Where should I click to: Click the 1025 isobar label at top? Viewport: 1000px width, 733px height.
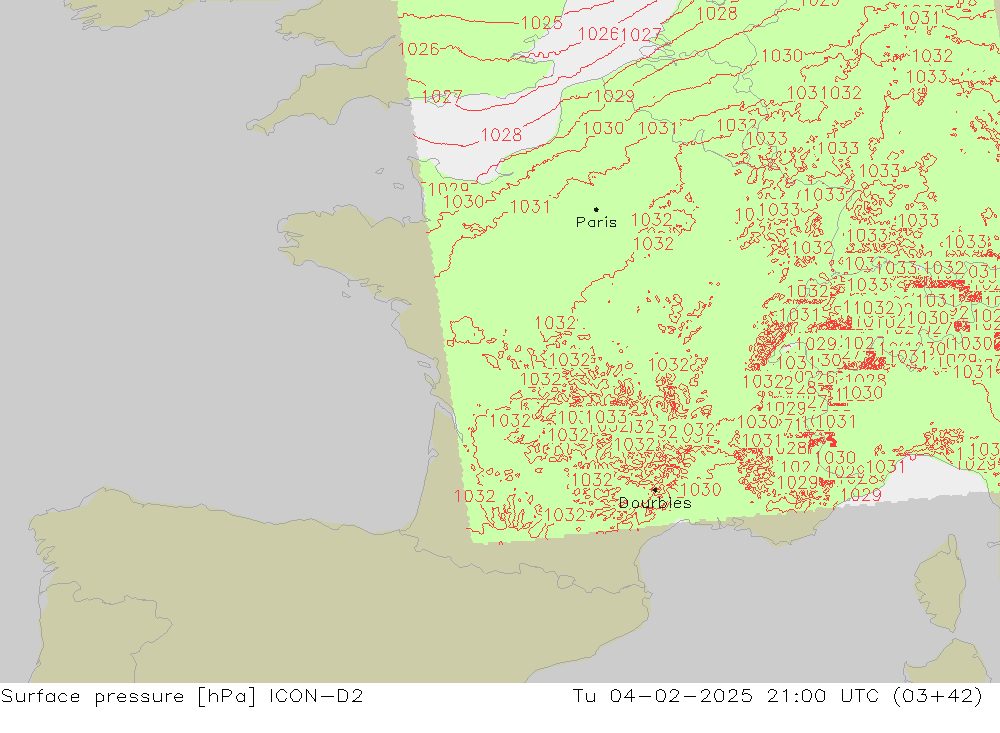[541, 23]
